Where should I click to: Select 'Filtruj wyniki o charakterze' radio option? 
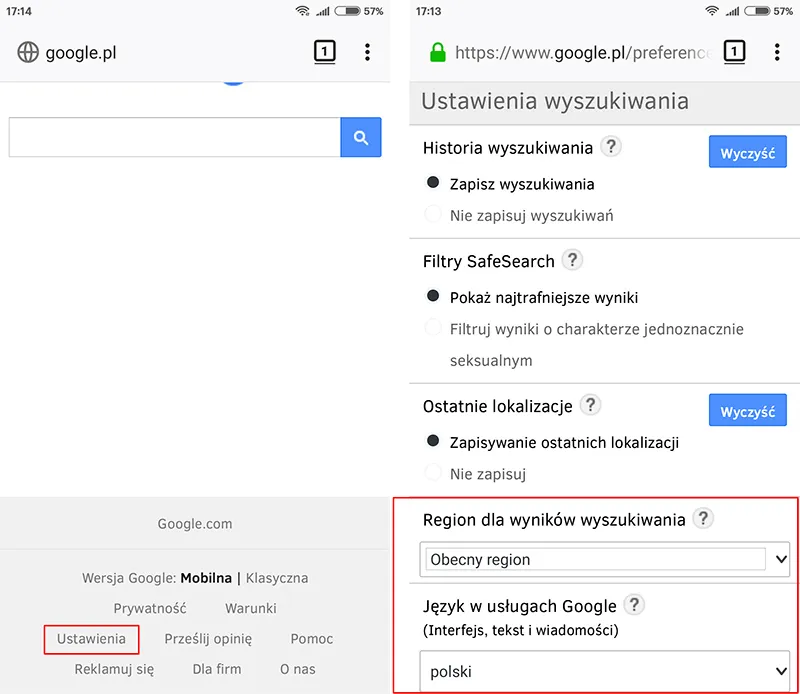coord(433,328)
